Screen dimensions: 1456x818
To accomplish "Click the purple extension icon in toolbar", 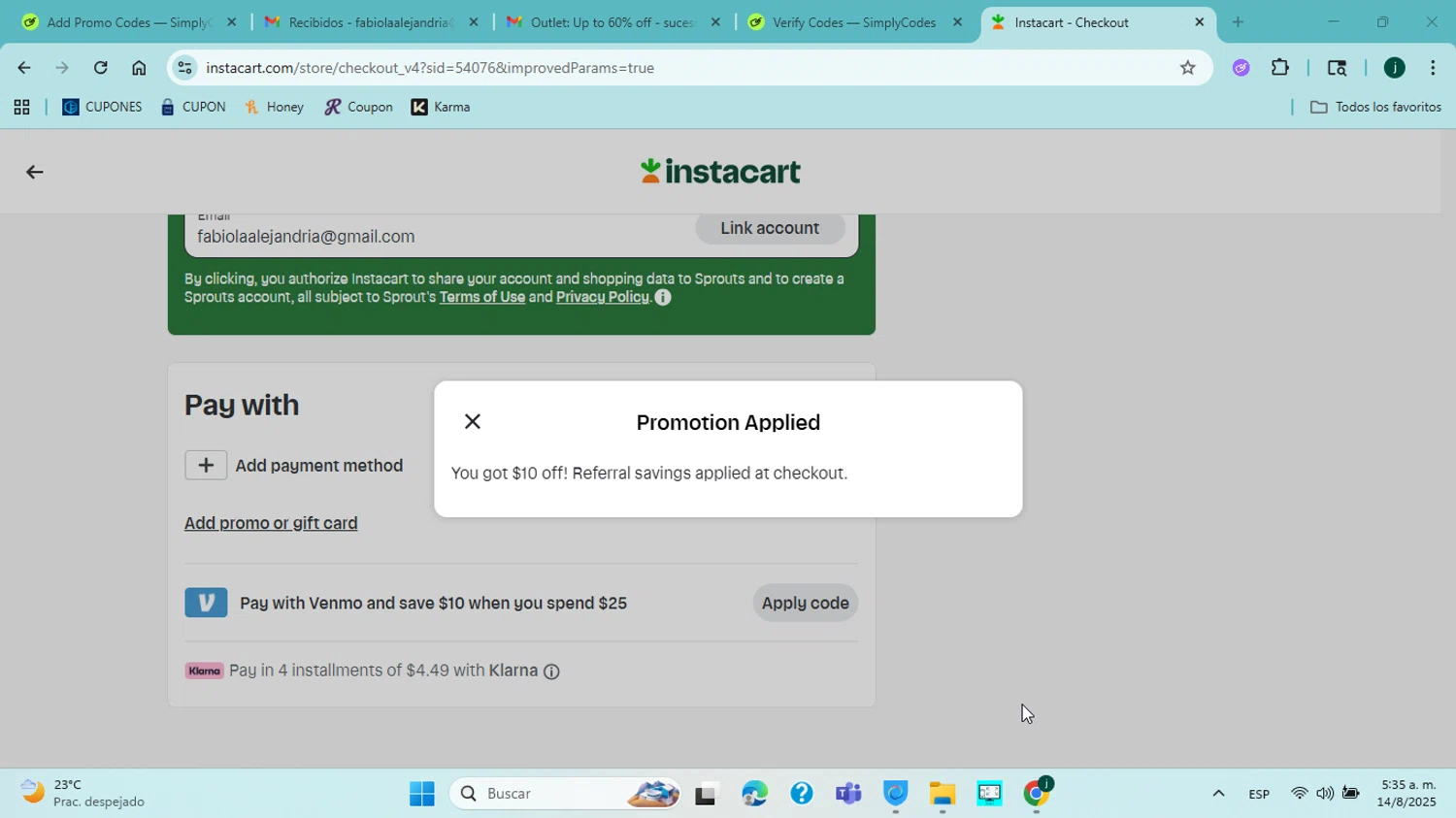I will pyautogui.click(x=1241, y=68).
